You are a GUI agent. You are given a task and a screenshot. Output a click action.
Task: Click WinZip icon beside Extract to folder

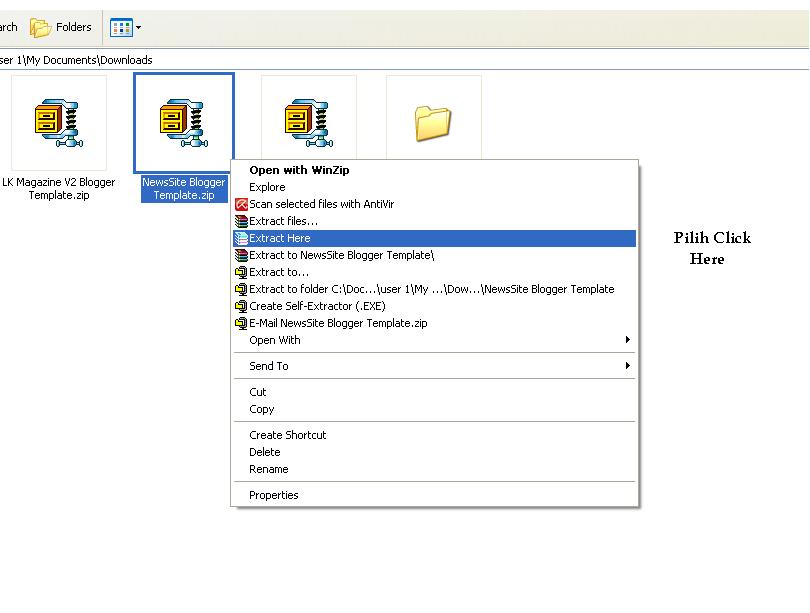[241, 289]
